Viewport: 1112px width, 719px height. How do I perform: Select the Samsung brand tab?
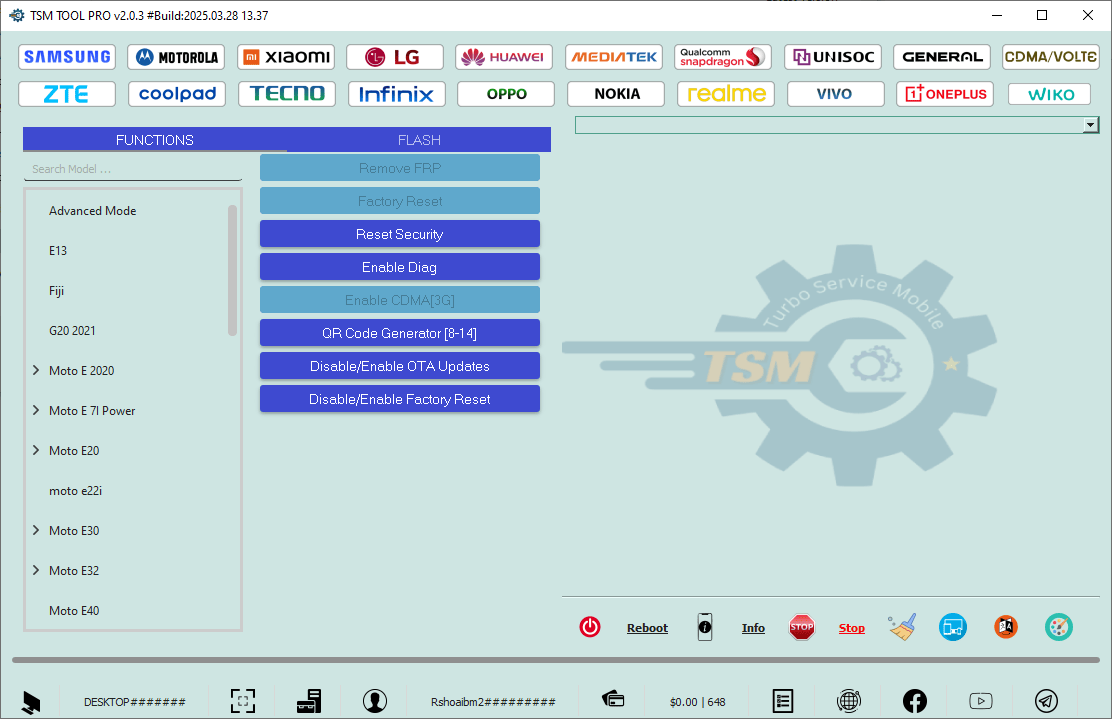(66, 56)
